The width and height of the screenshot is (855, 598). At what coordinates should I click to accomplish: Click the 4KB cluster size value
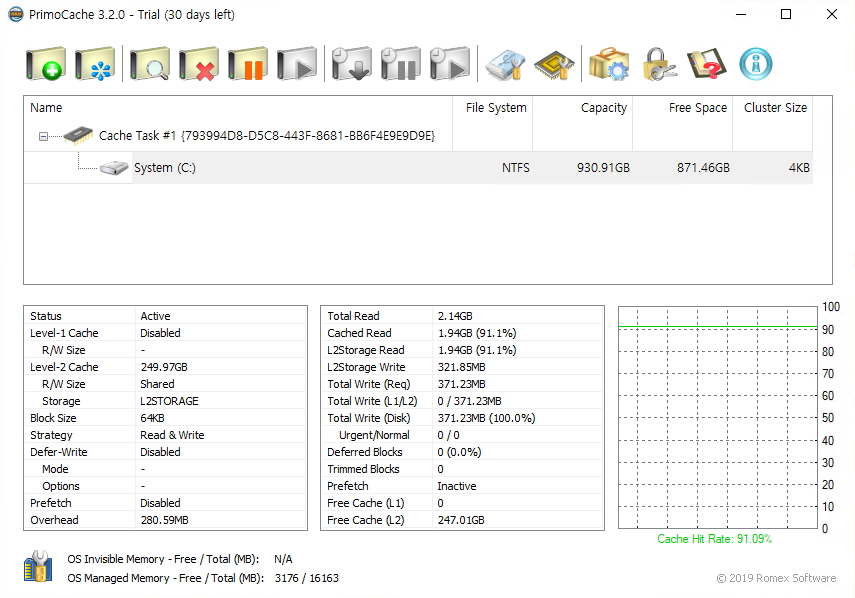pyautogui.click(x=799, y=168)
